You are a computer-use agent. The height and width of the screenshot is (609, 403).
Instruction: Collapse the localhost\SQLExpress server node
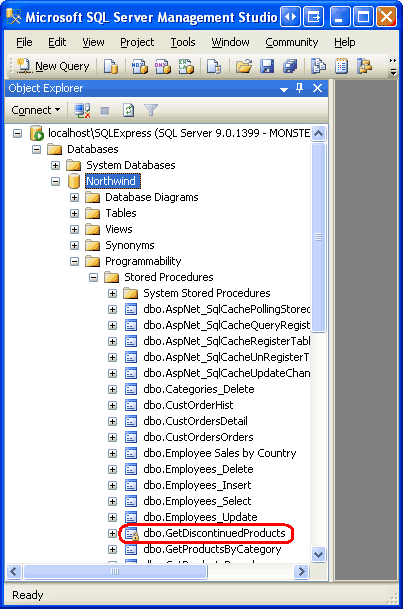tap(17, 134)
